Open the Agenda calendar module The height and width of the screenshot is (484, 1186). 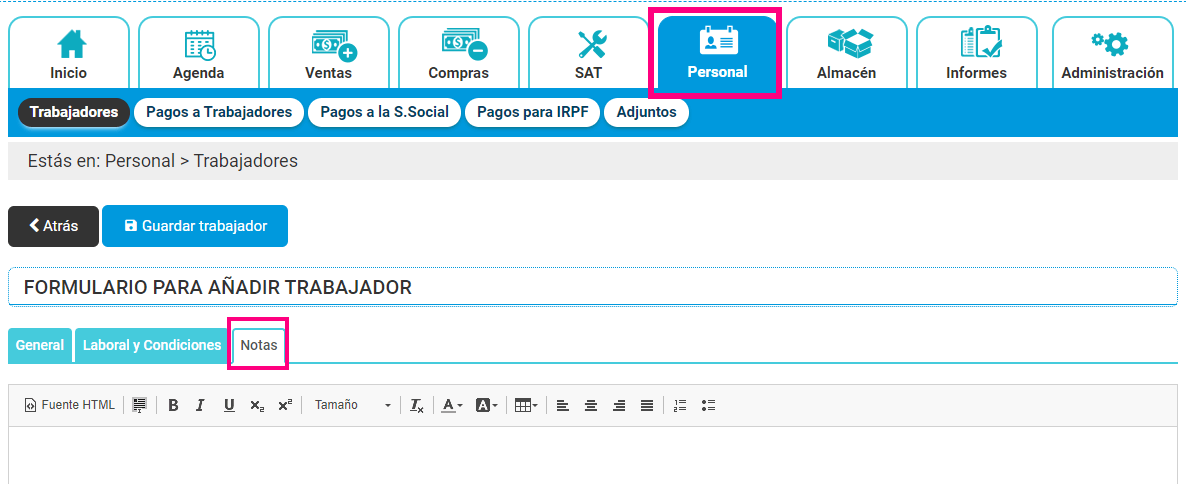(199, 53)
